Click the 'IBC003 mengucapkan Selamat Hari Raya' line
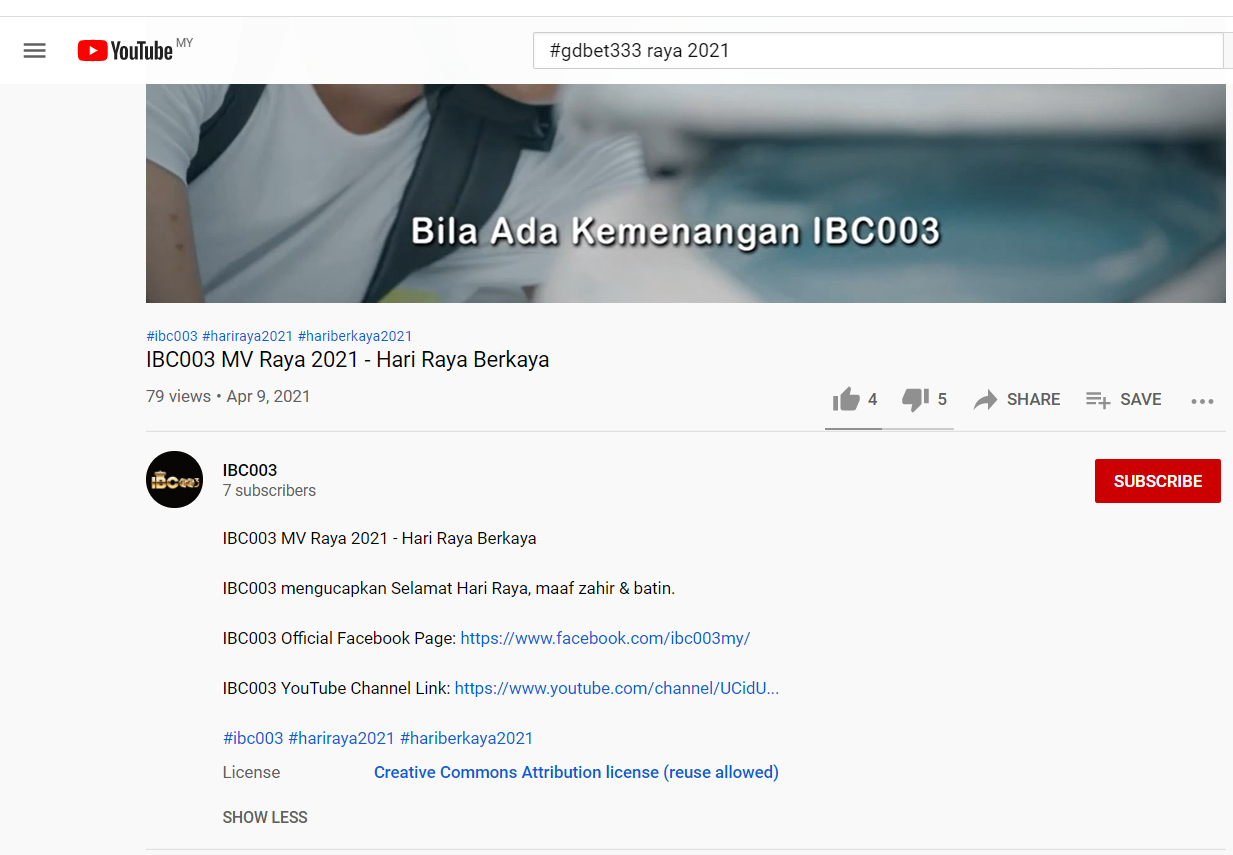 pos(449,588)
